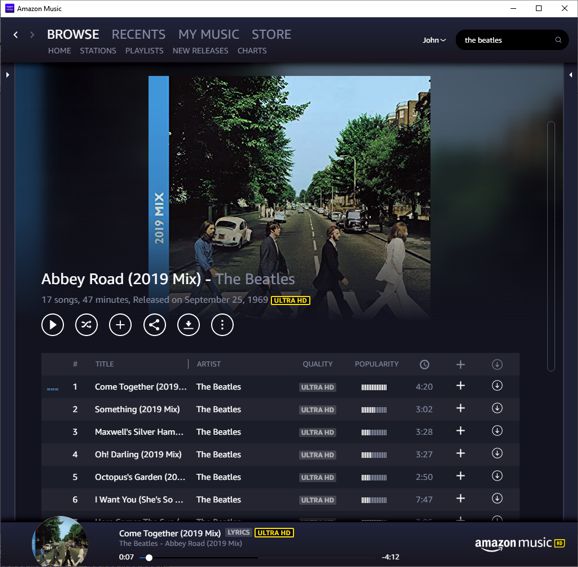Add Maxwell's Silver Hammer to library
578x567 pixels.
click(x=460, y=431)
